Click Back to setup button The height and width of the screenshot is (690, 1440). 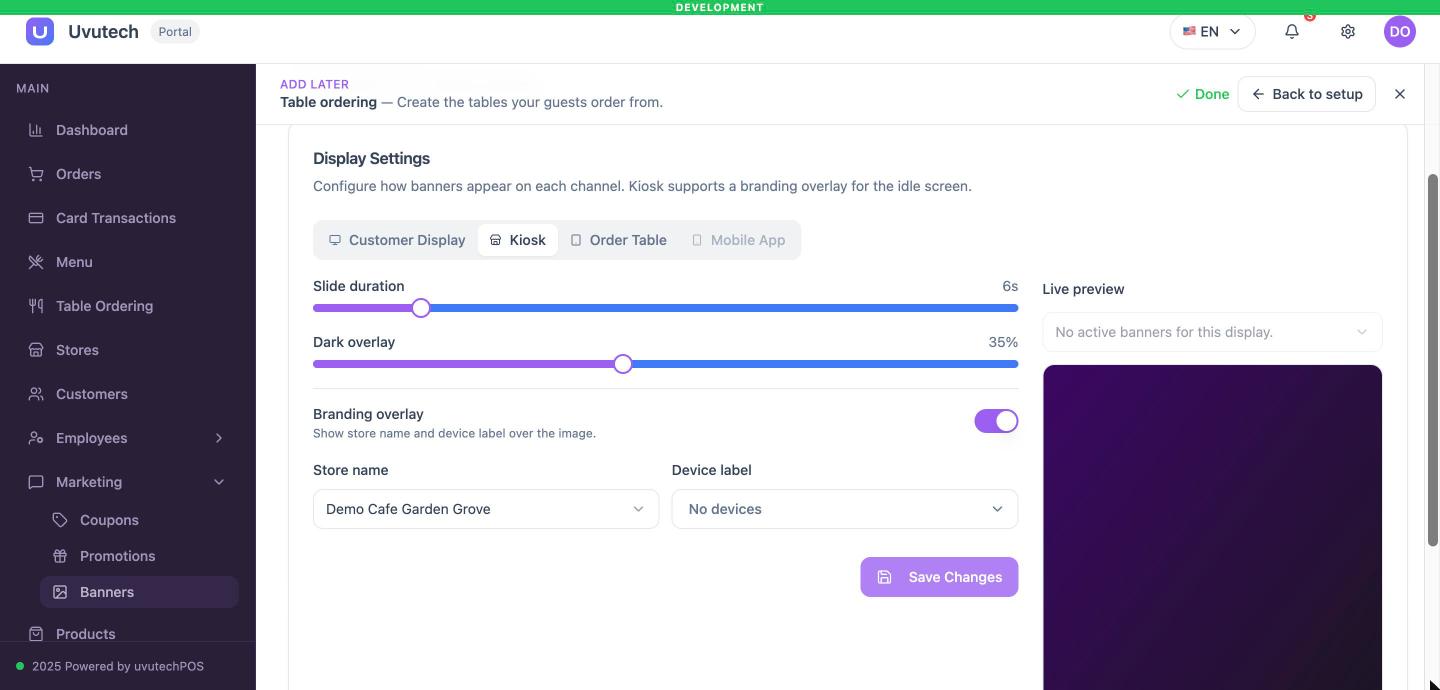click(1307, 94)
